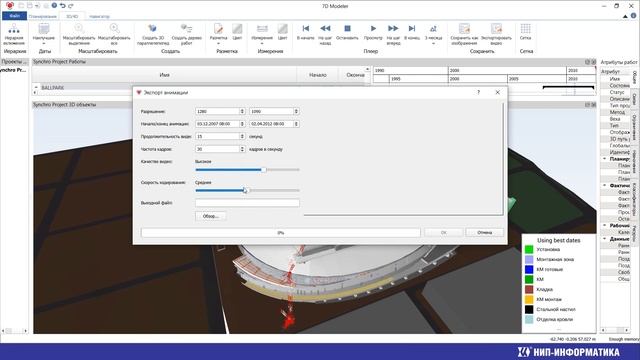Click the Кладка brown legend swatch
Viewport: 640px width, 360px height.
(x=529, y=289)
